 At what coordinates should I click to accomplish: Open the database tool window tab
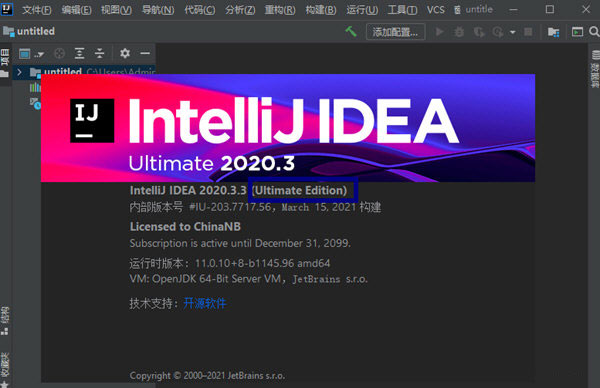[x=595, y=68]
